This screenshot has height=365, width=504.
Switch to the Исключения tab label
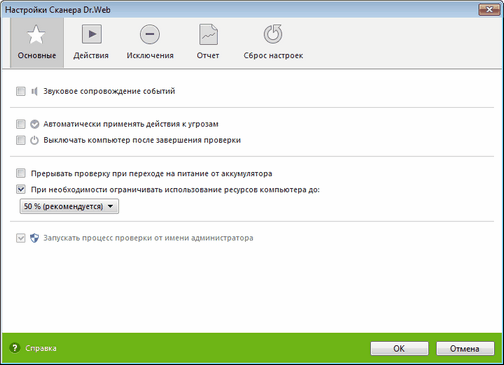tap(150, 56)
